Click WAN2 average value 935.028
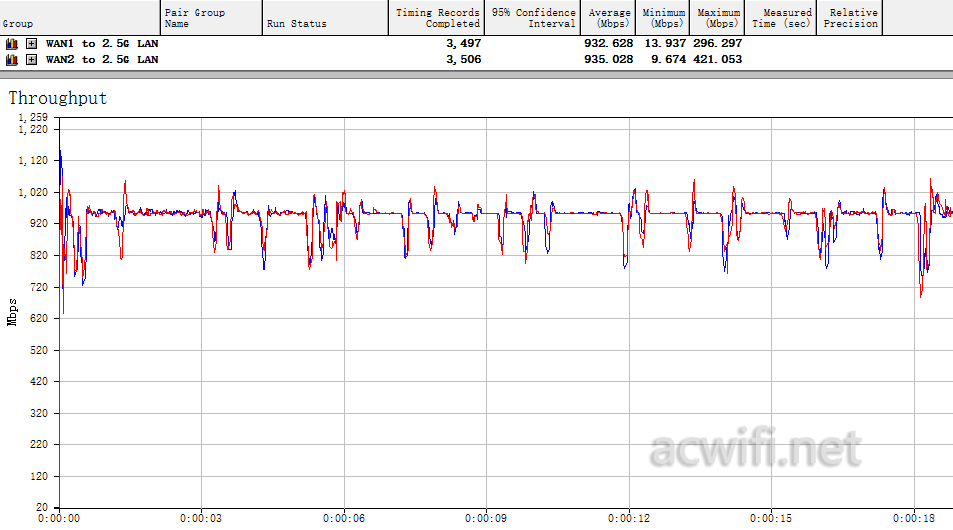953x530 pixels. 608,60
